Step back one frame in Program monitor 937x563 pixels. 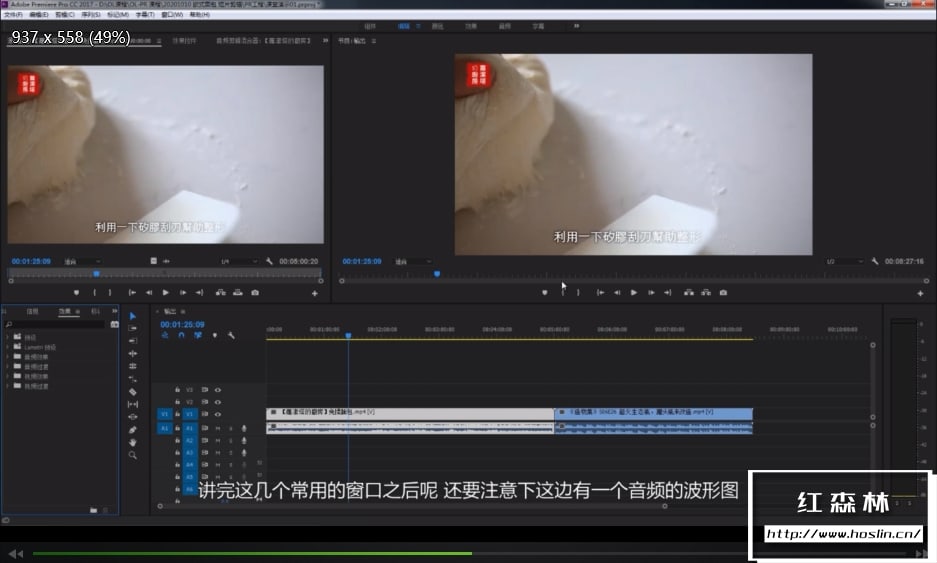coord(617,293)
